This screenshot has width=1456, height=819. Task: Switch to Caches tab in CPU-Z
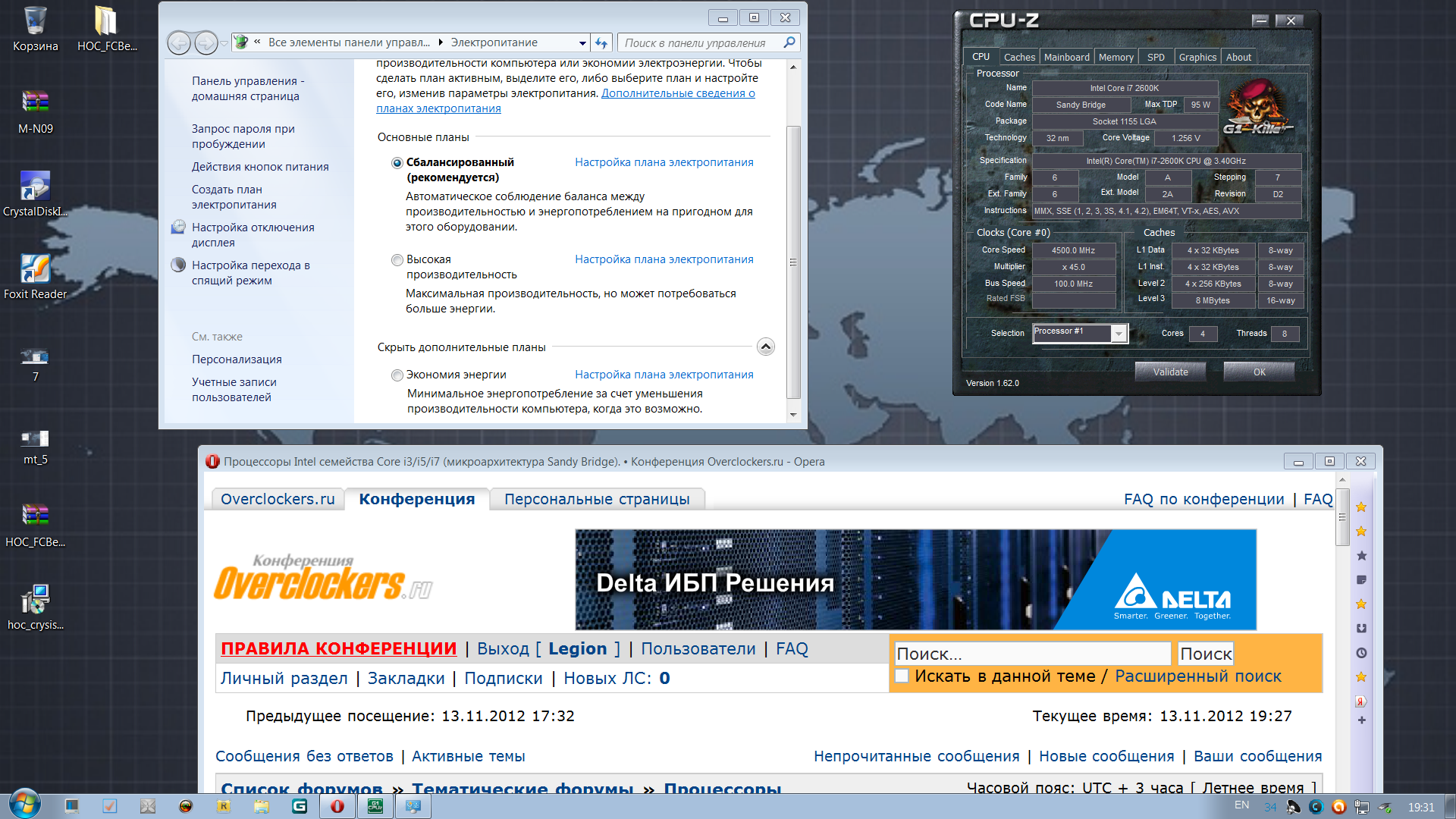click(x=1019, y=57)
